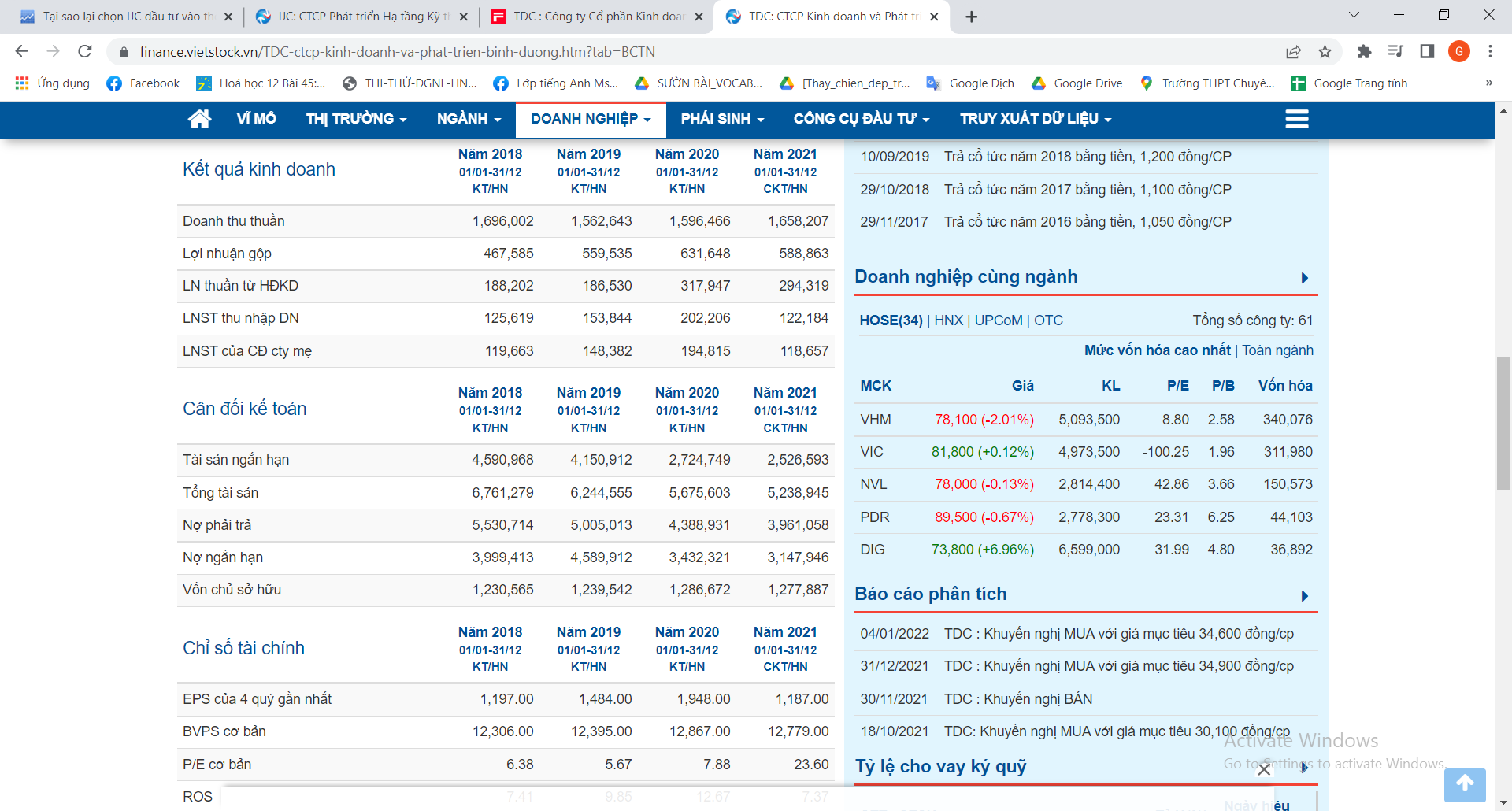Screen dimensions: 1512x811
Task: Click the share page icon
Action: point(1293,51)
